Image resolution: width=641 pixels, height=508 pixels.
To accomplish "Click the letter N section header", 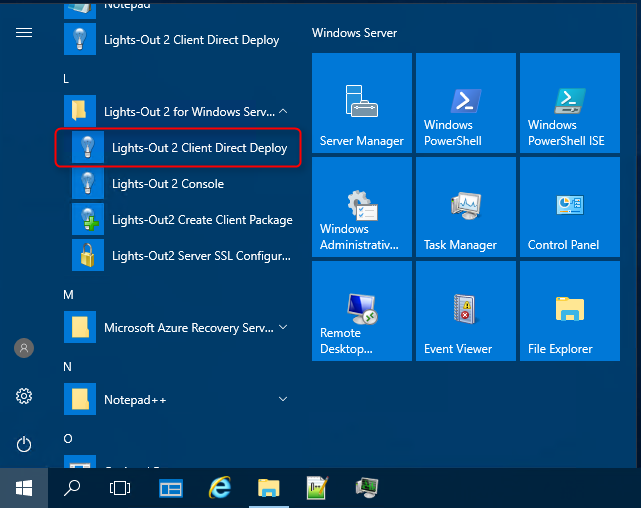I will [x=67, y=367].
